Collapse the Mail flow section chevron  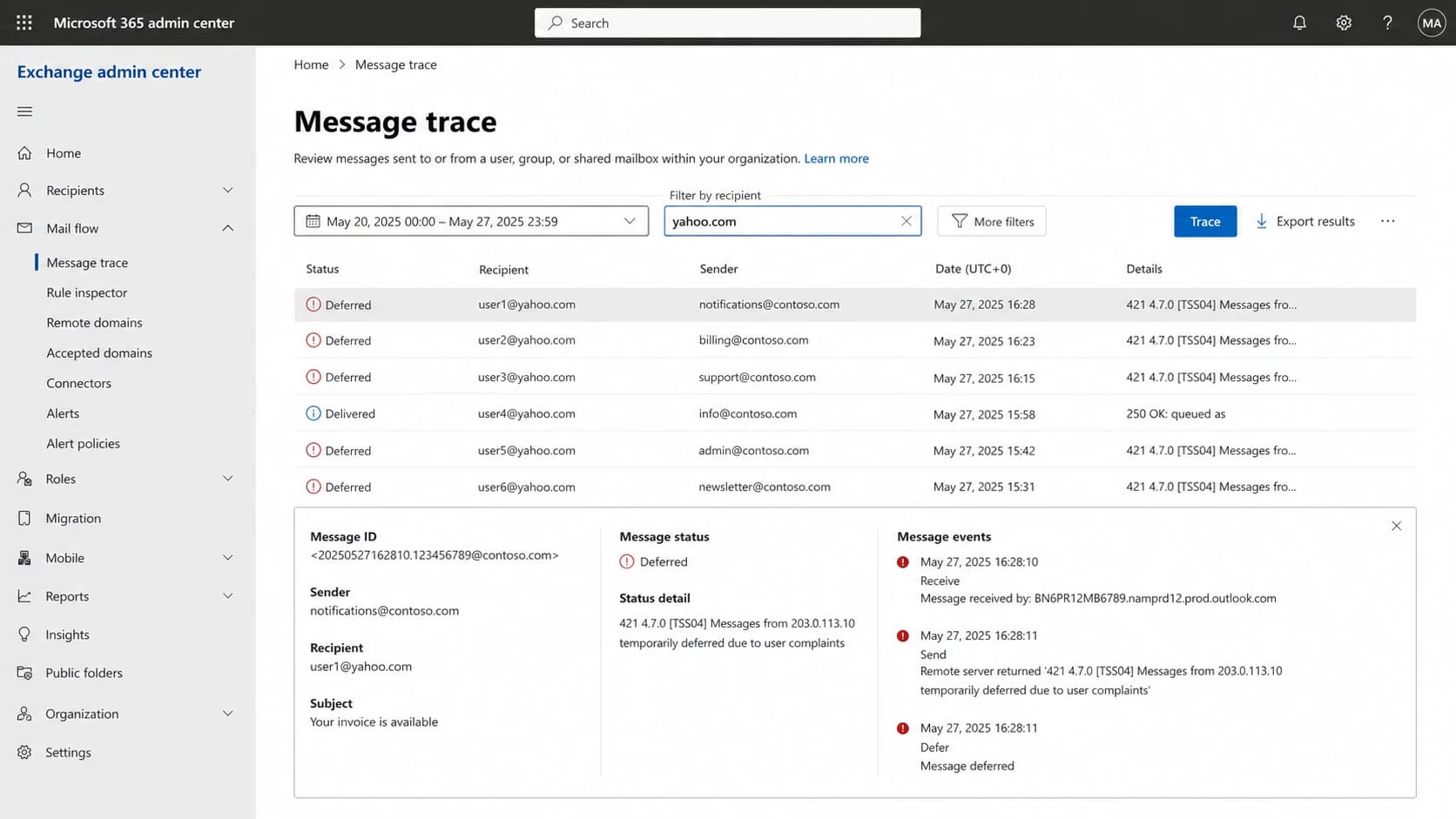tap(228, 228)
